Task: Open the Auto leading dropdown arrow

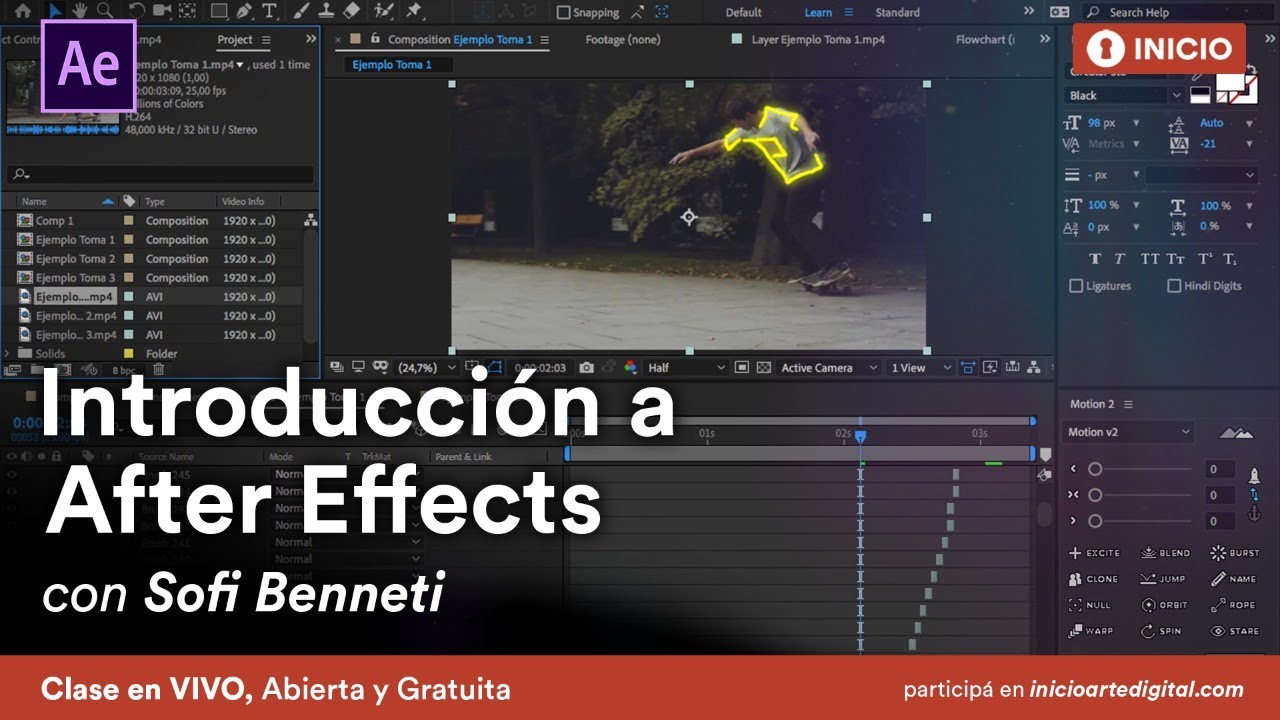Action: [x=1249, y=123]
